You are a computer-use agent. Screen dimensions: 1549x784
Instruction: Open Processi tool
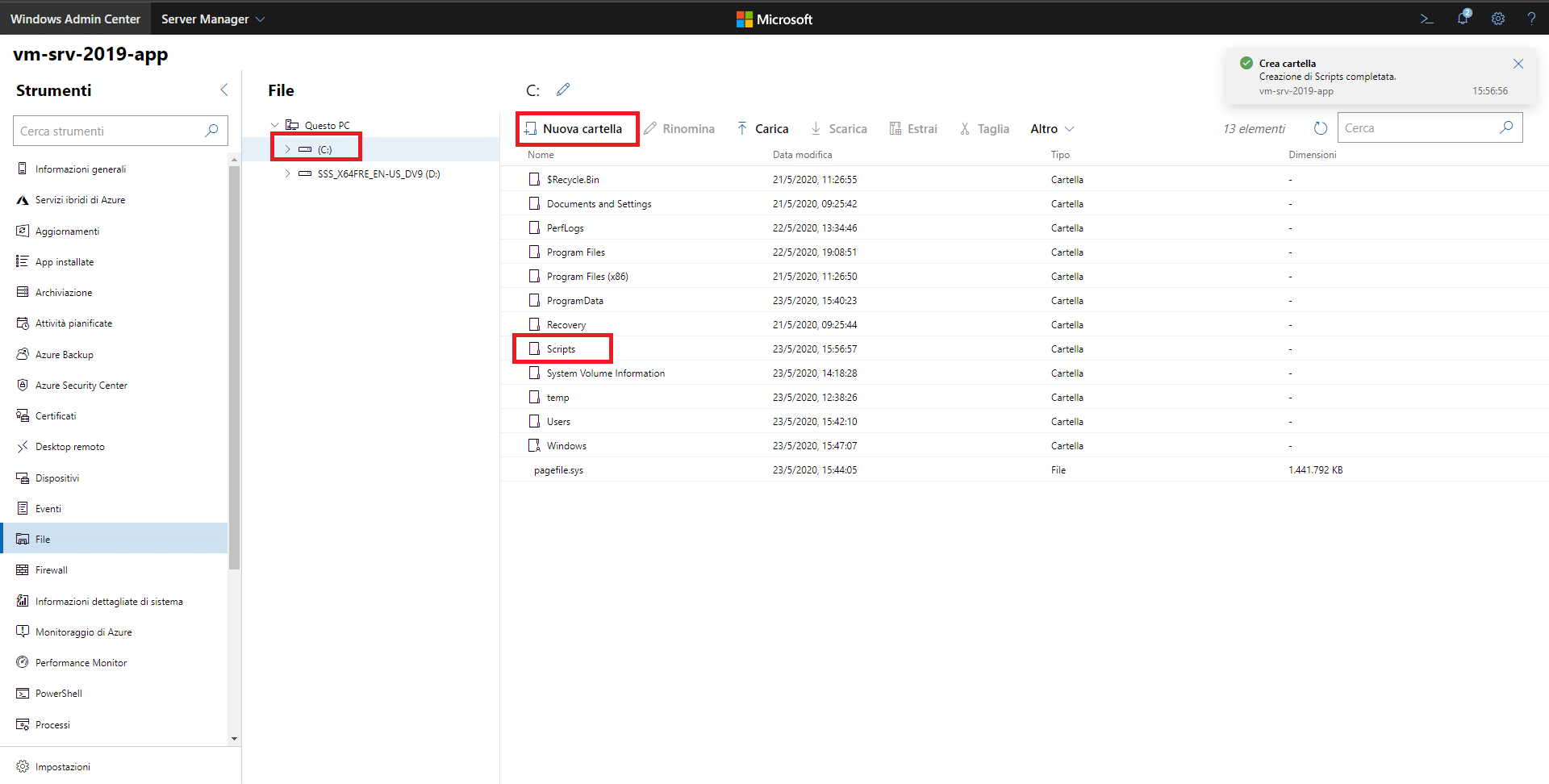pyautogui.click(x=114, y=725)
